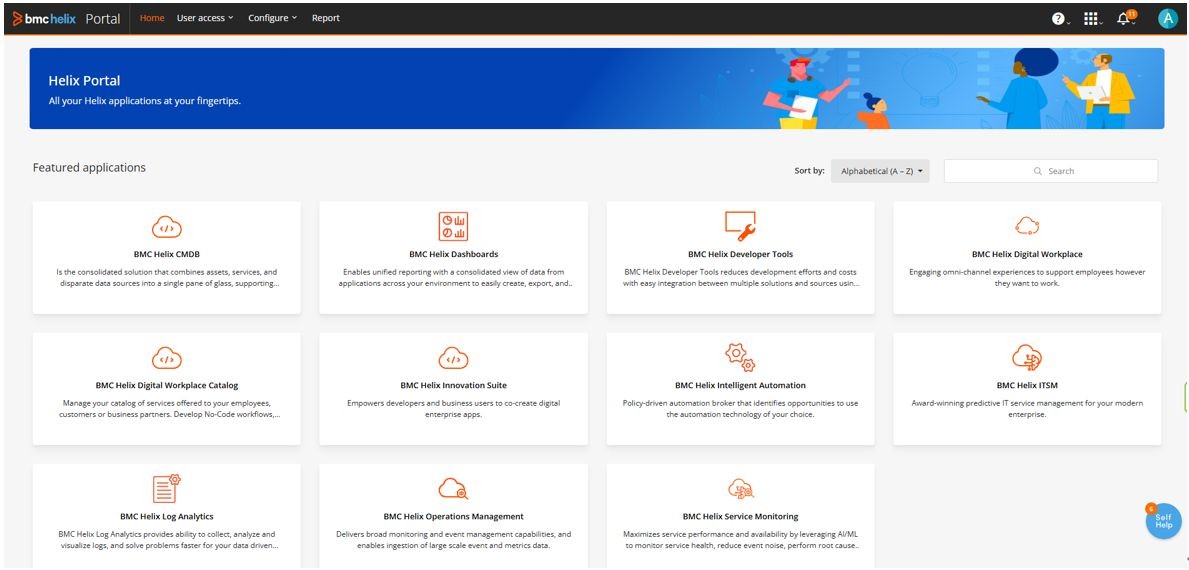Open the user profile avatar
The width and height of the screenshot is (1189, 570).
pyautogui.click(x=1168, y=19)
